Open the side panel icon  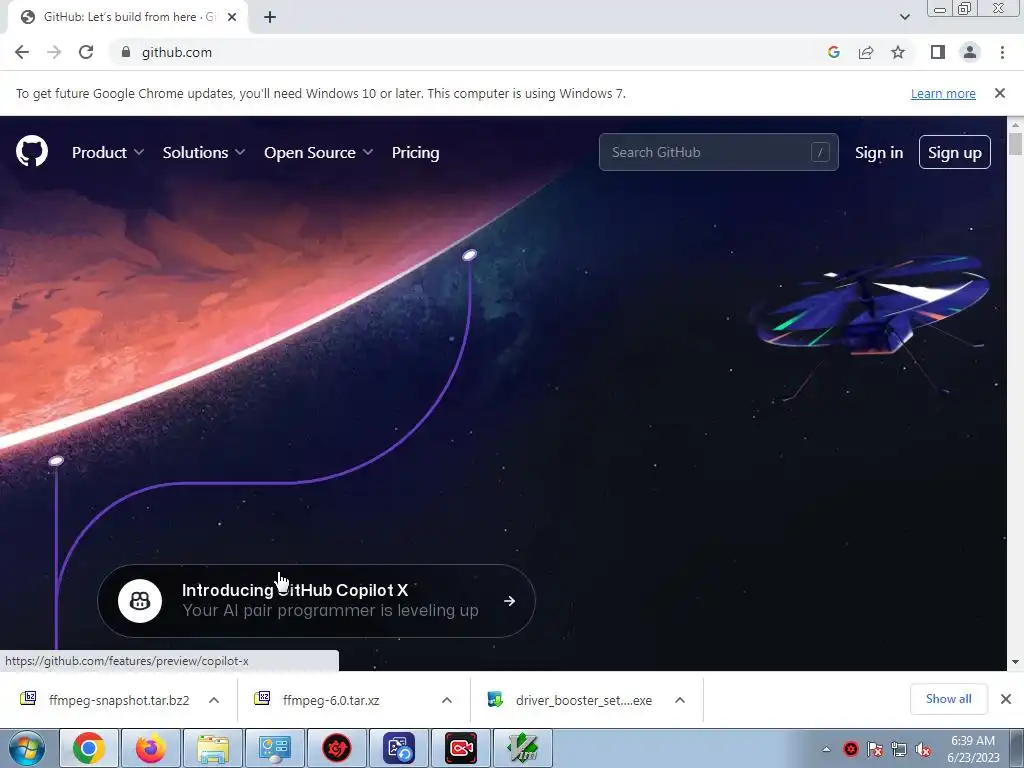pos(938,52)
